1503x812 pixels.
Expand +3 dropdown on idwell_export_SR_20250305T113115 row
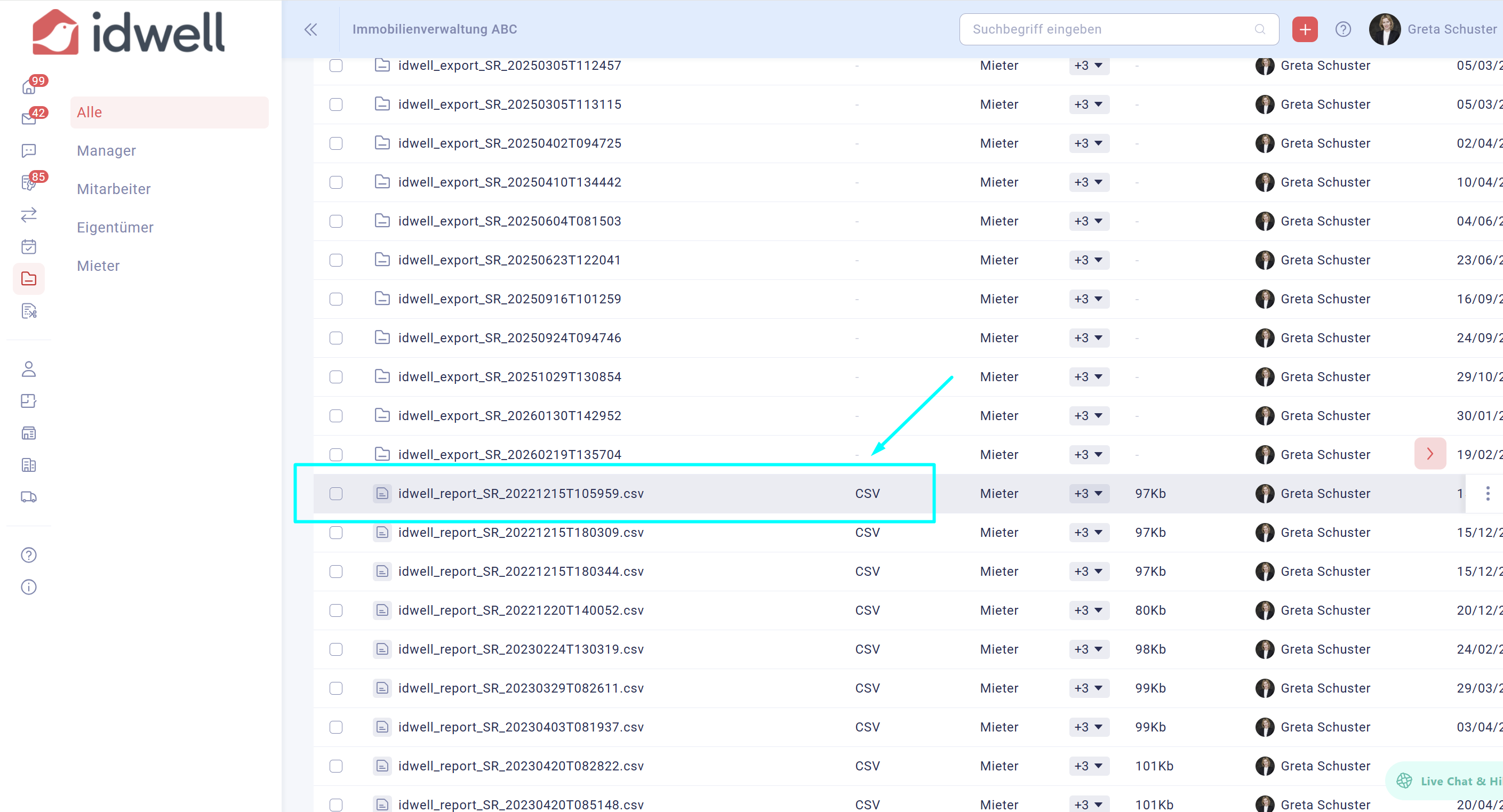point(1089,104)
